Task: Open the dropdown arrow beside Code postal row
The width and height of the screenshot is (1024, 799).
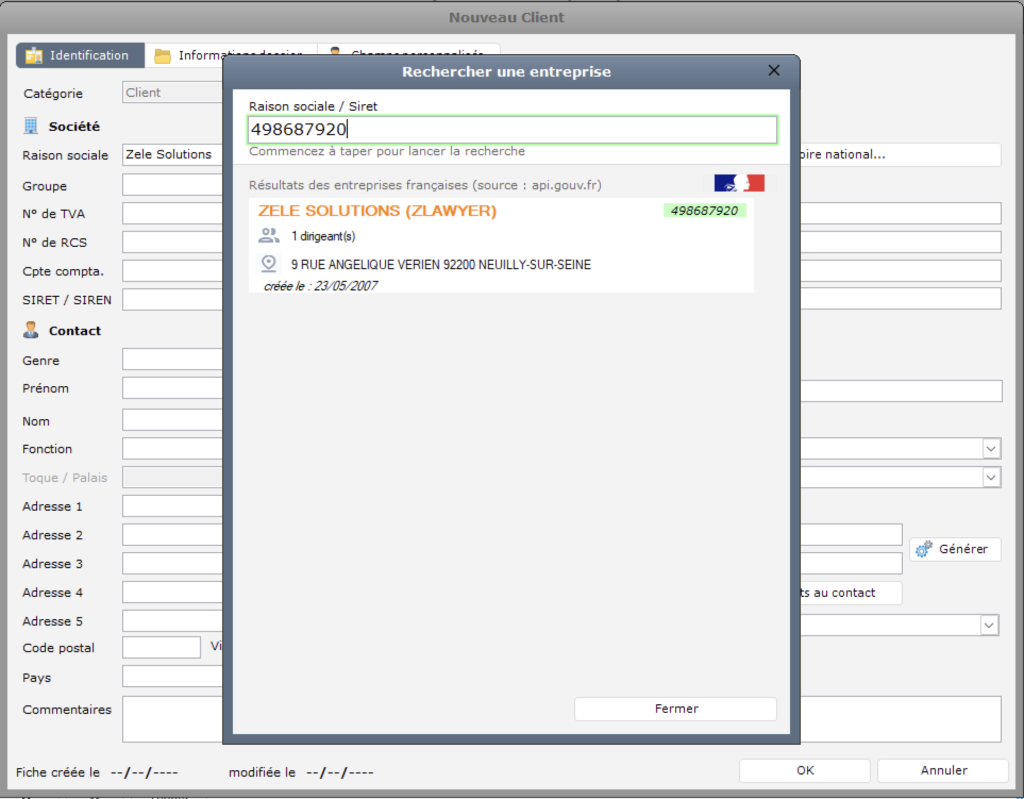Action: [x=989, y=625]
